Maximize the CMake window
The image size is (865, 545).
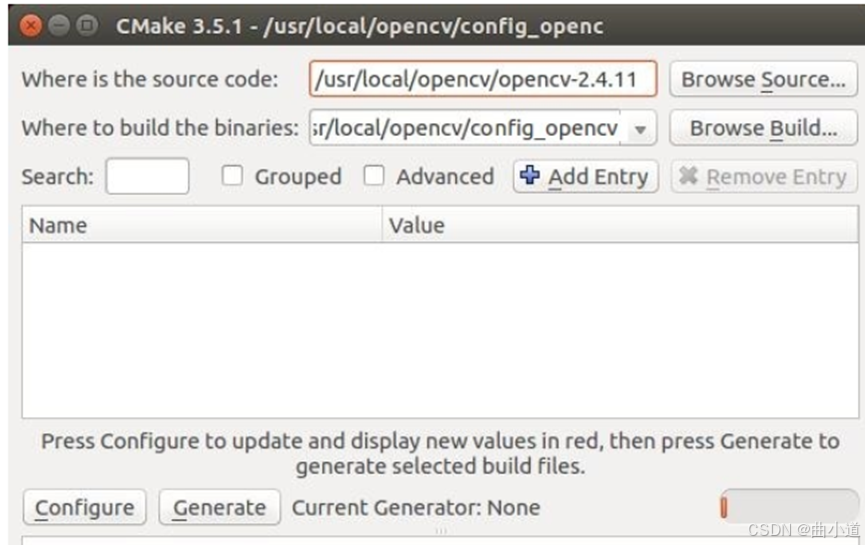[x=87, y=25]
